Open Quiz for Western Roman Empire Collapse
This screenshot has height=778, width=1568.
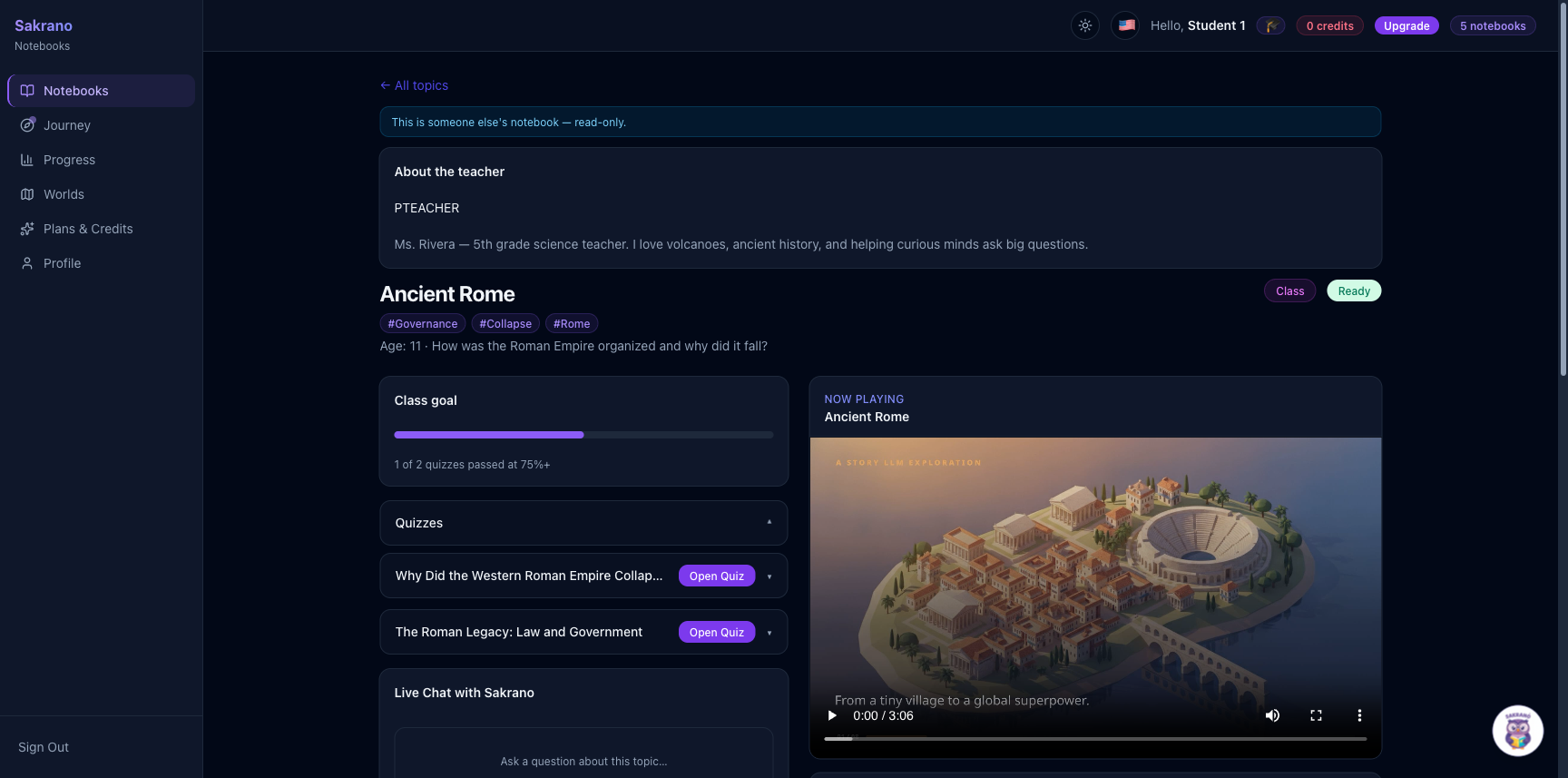717,576
